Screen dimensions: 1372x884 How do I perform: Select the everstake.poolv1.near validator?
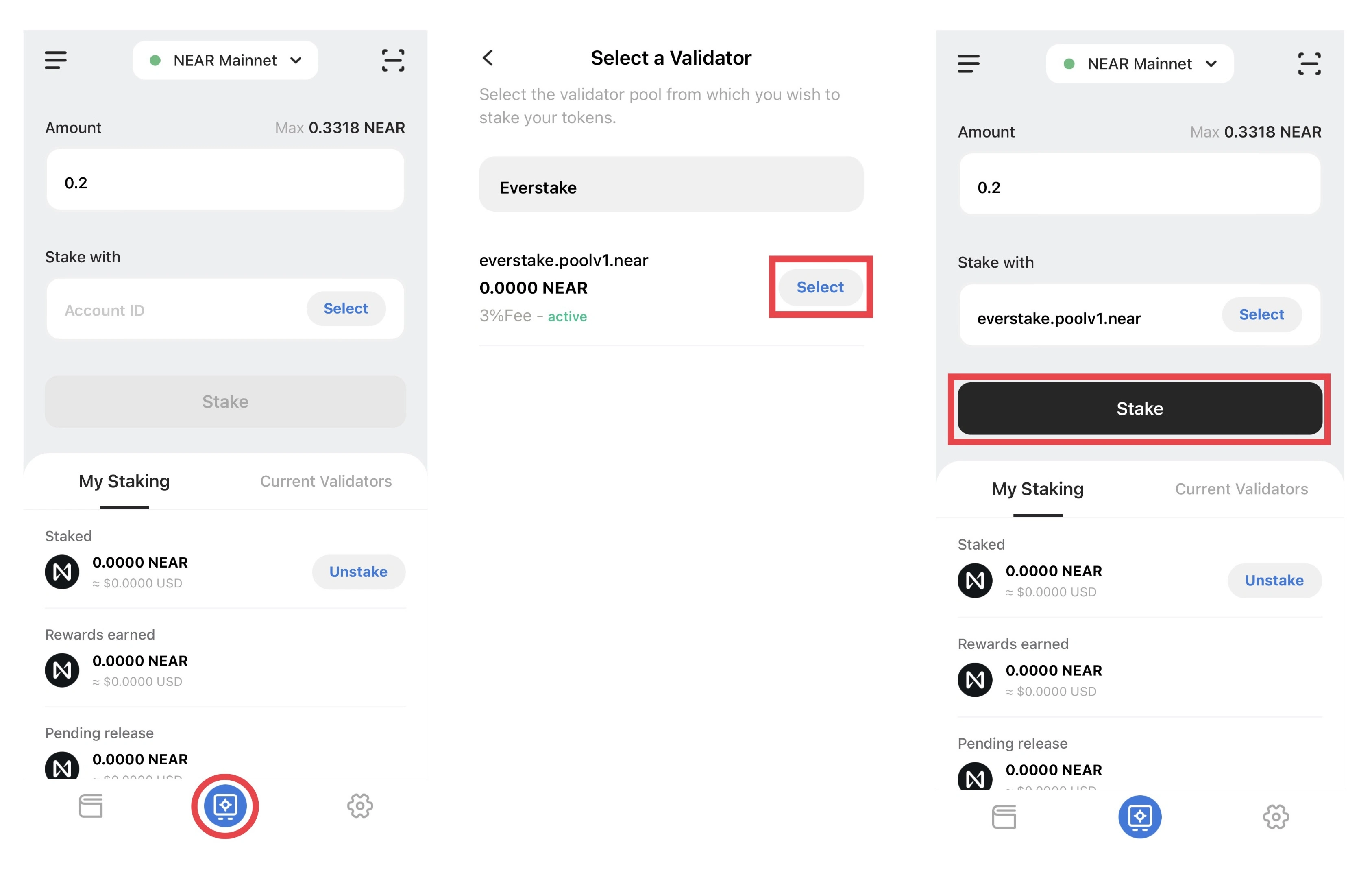pyautogui.click(x=819, y=288)
